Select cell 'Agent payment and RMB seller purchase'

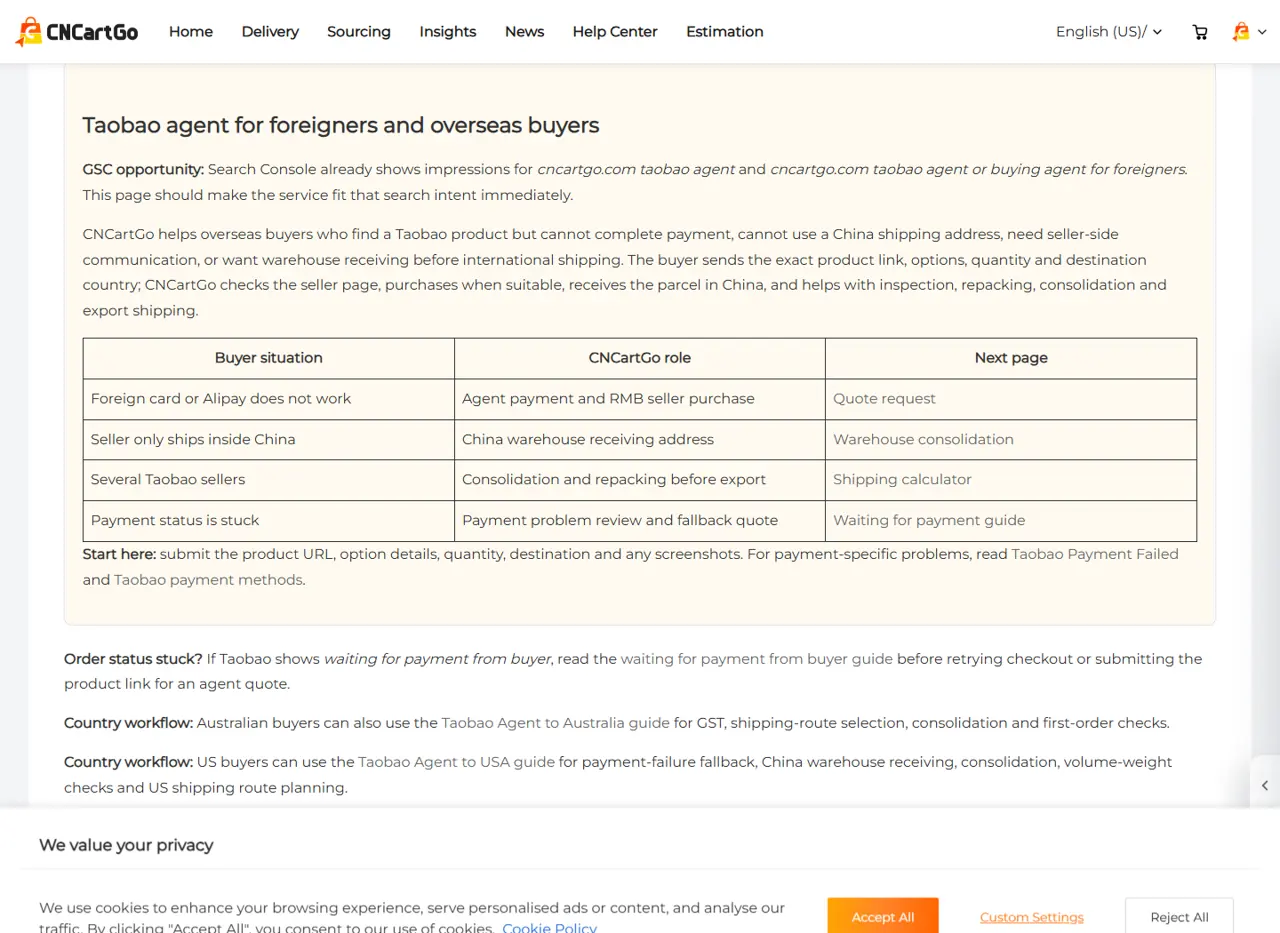pos(640,399)
